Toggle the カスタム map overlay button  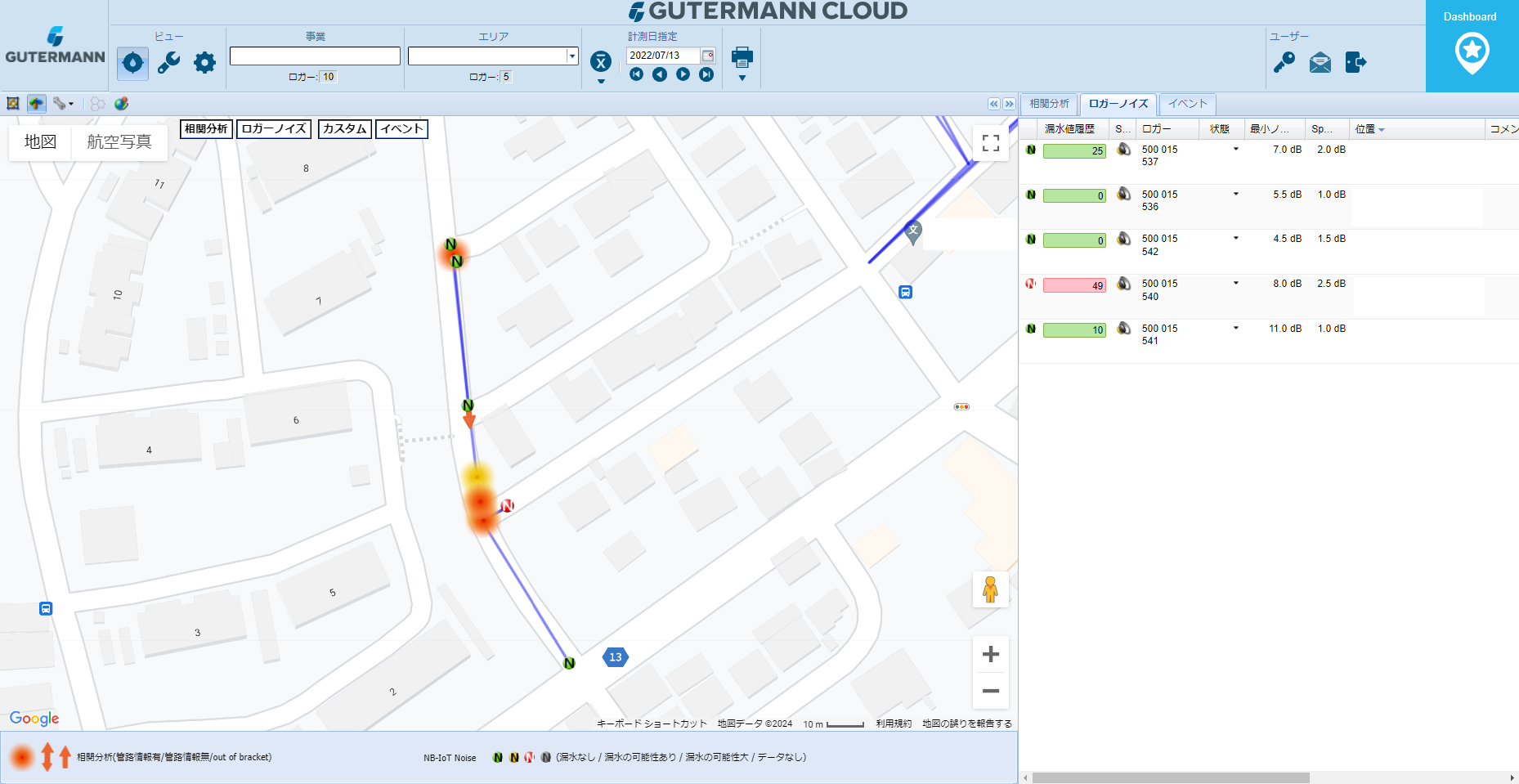pos(344,129)
